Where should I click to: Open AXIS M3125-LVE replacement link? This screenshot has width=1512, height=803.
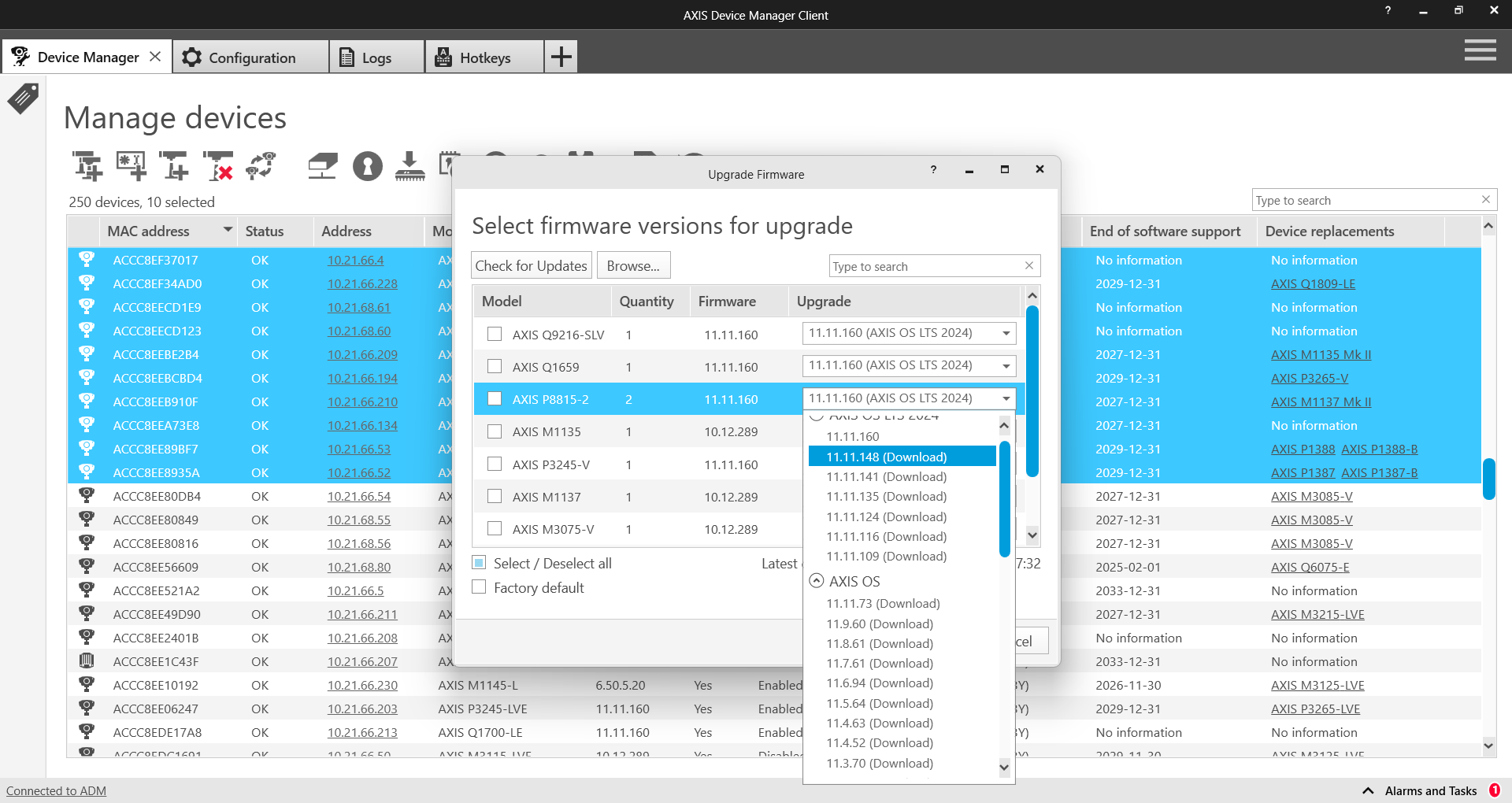pyautogui.click(x=1317, y=685)
